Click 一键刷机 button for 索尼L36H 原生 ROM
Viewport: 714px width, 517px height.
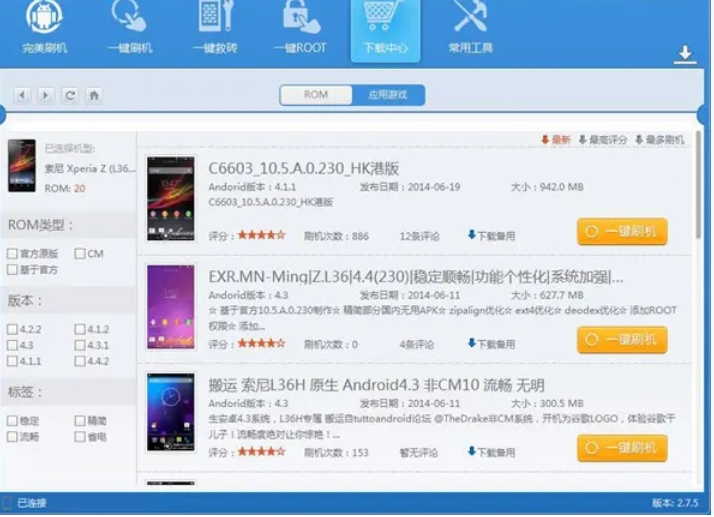tap(622, 448)
